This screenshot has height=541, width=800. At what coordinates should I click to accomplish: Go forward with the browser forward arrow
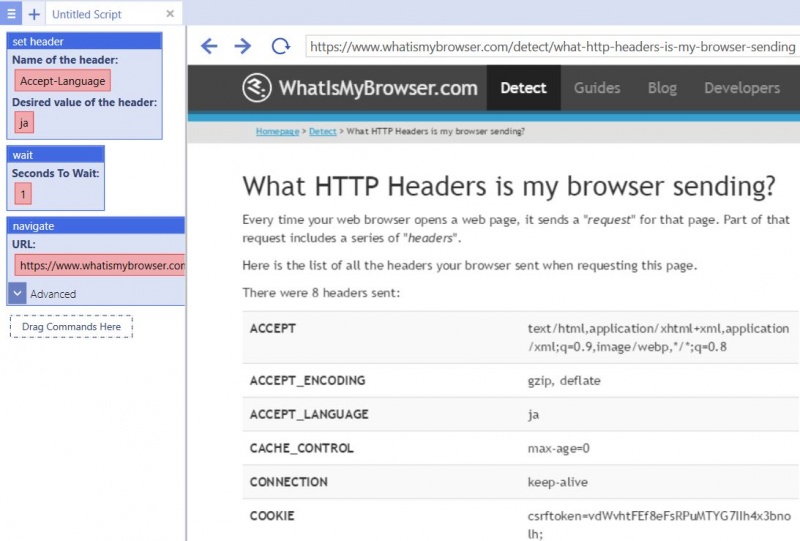pos(243,46)
